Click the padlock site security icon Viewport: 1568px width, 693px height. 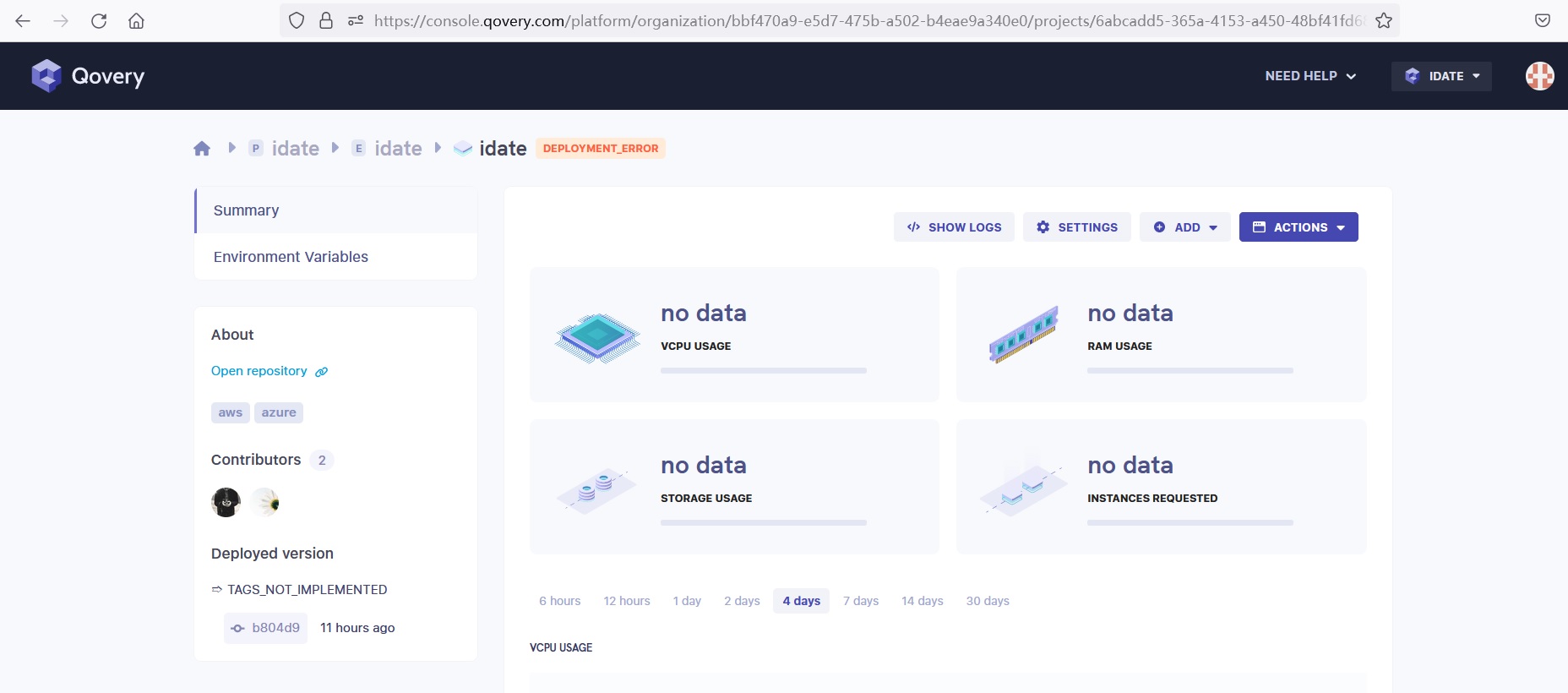[326, 21]
